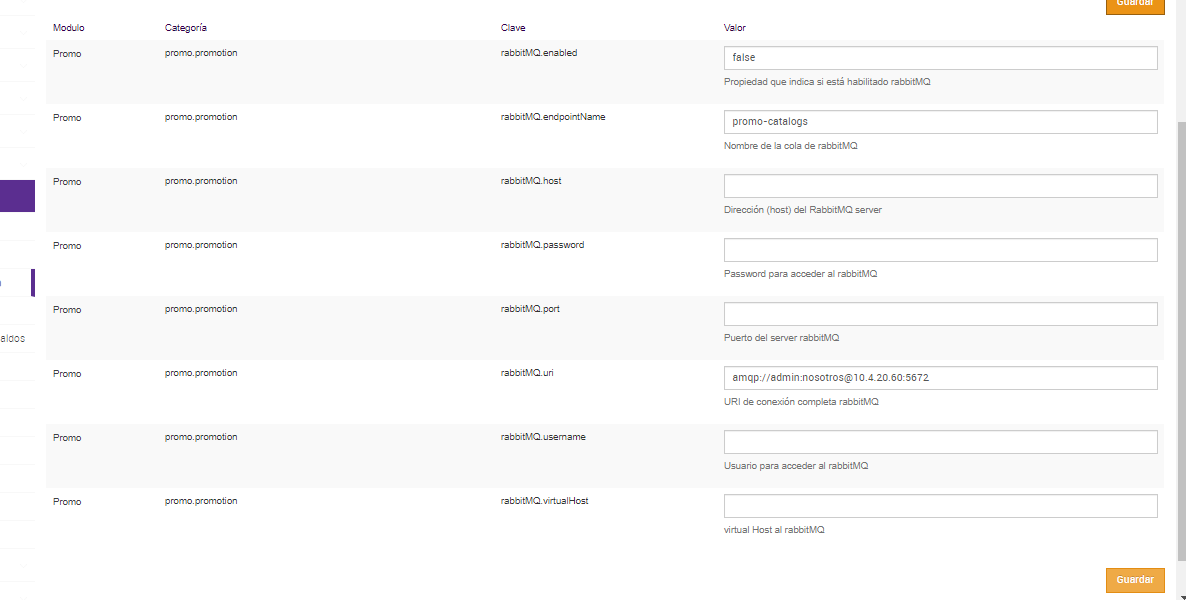The image size is (1186, 600).
Task: Click the vertical page scrollbar thumb
Action: tap(1180, 340)
